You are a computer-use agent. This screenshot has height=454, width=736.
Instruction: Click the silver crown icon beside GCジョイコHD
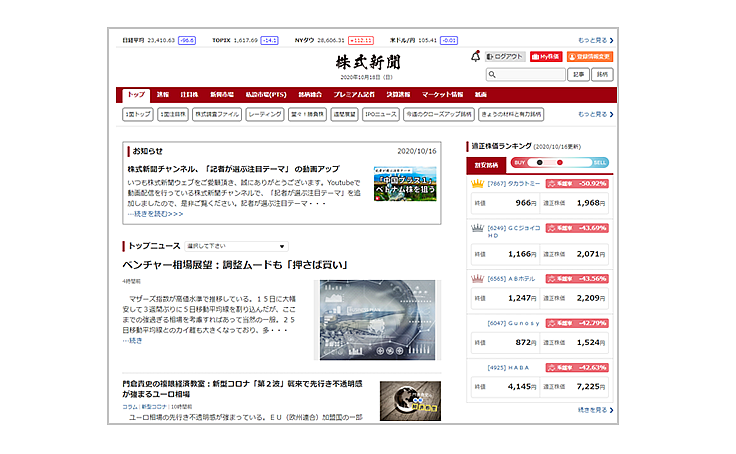[478, 227]
